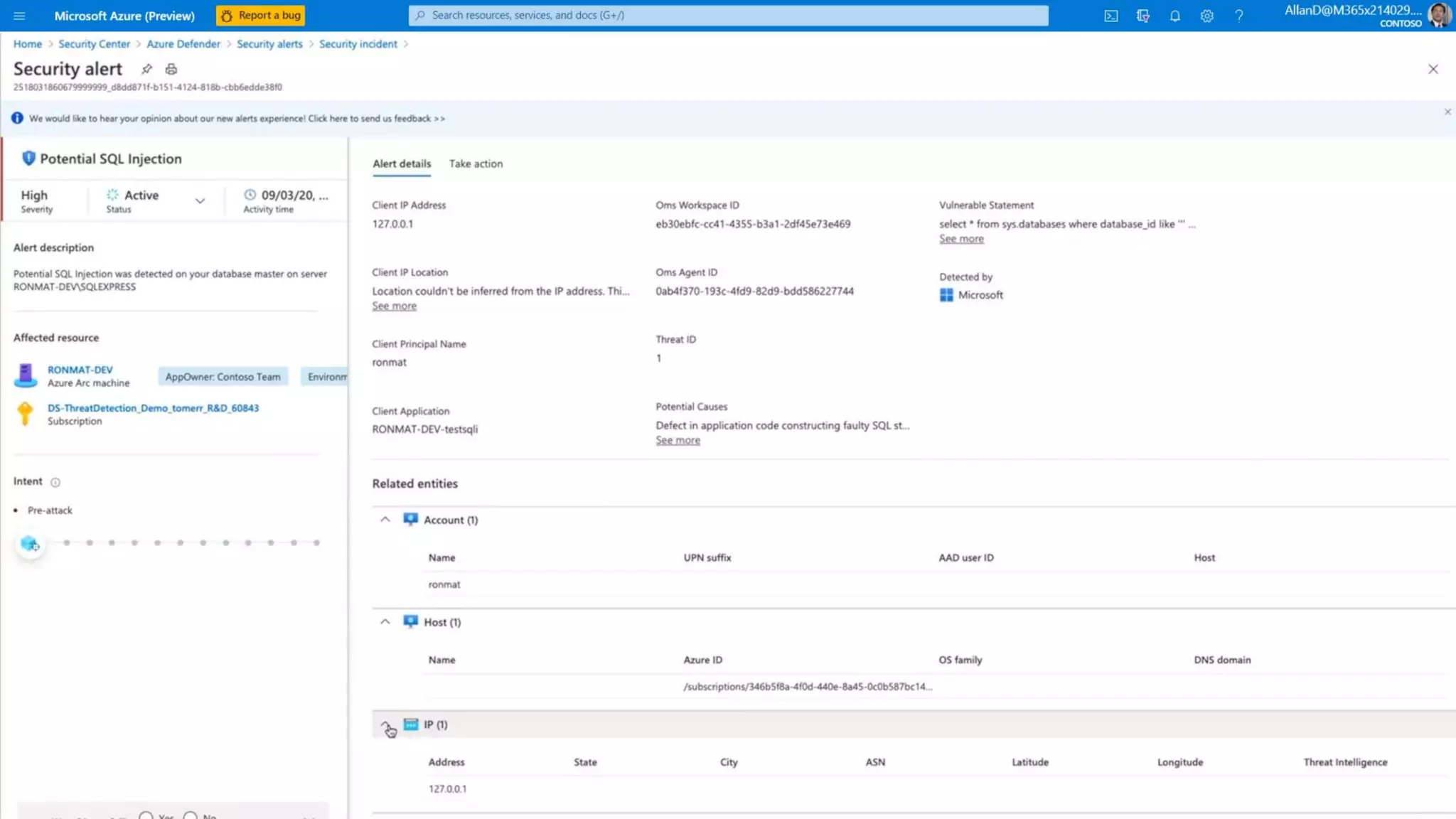
Task: Open portal settings gear
Action: pos(1206,16)
